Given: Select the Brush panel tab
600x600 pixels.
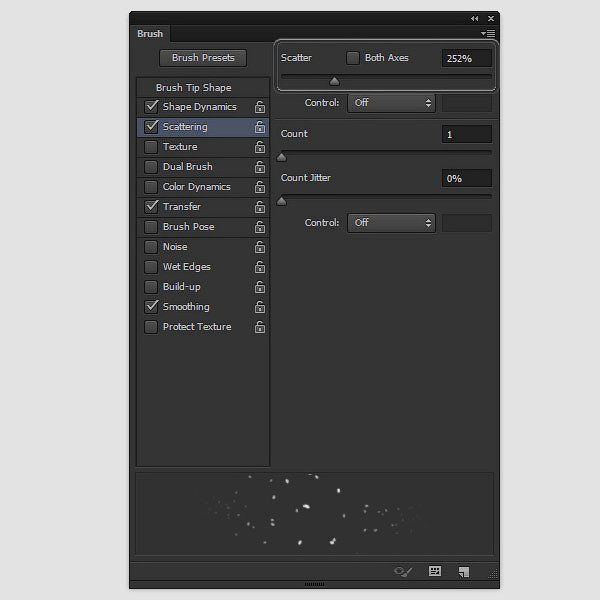Looking at the screenshot, I should 150,34.
